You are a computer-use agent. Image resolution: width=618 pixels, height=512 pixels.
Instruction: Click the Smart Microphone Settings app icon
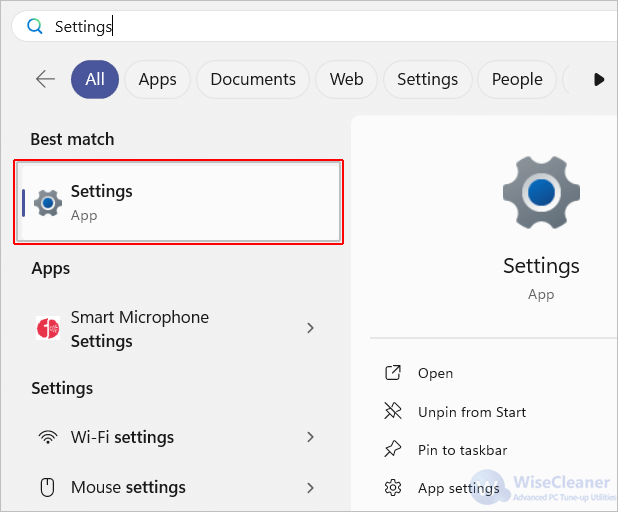[48, 328]
